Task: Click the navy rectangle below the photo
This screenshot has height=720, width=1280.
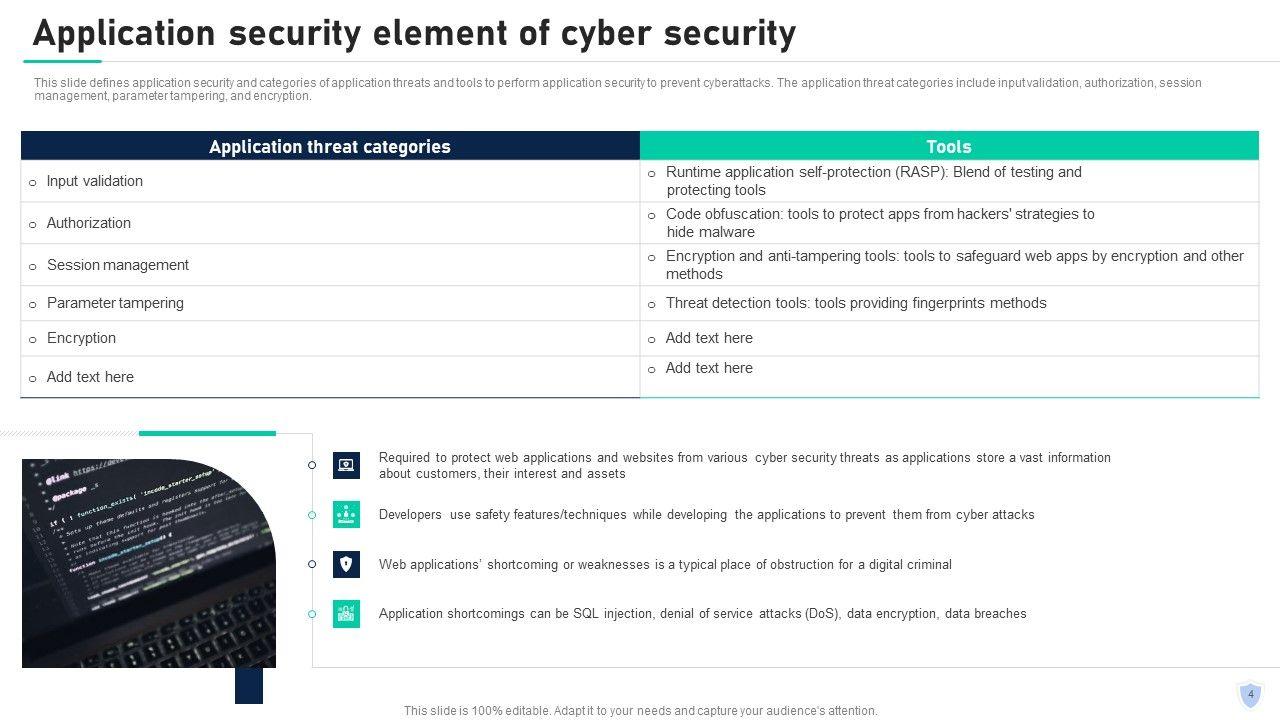Action: [249, 685]
